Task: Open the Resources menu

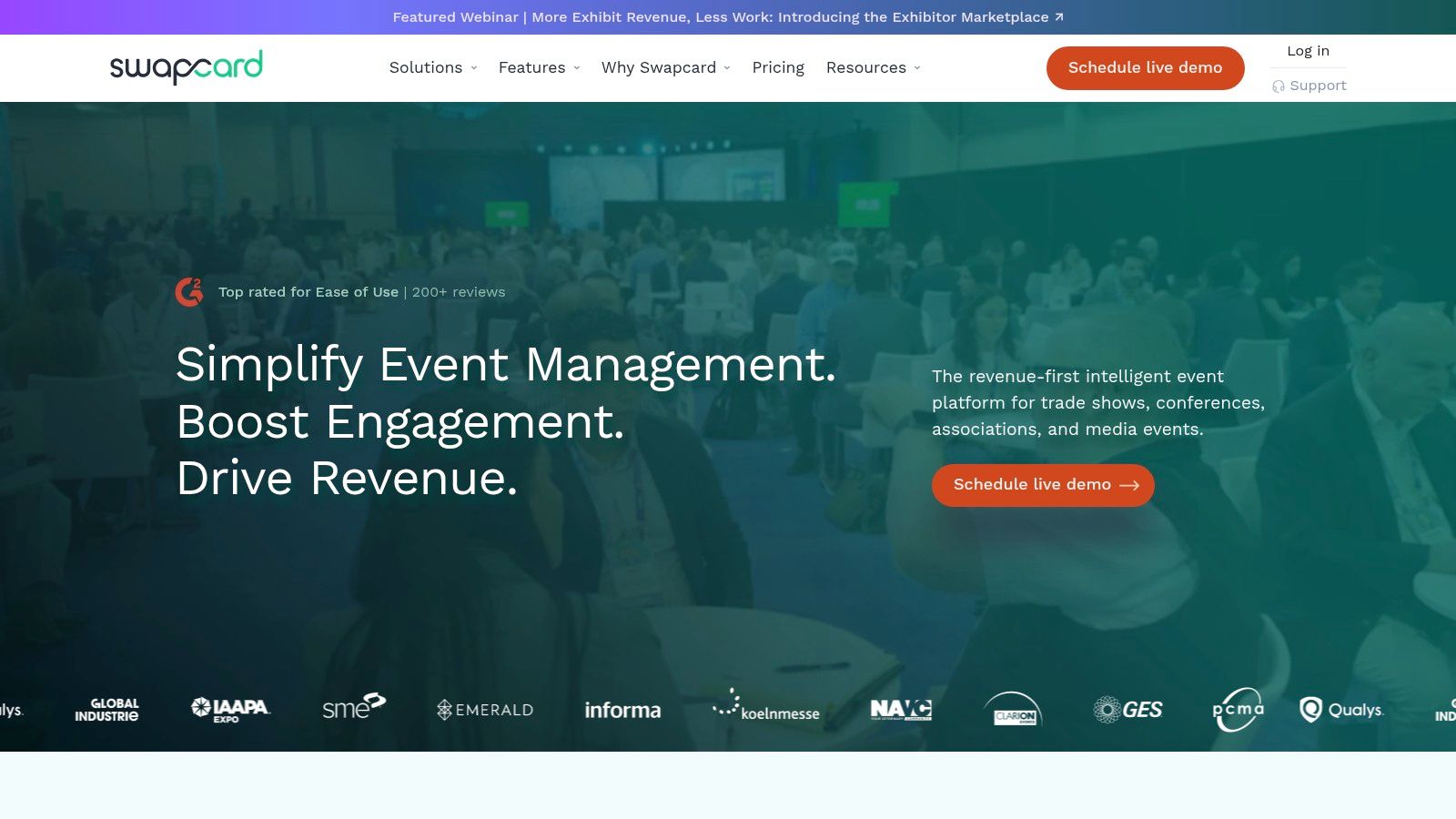Action: [874, 67]
